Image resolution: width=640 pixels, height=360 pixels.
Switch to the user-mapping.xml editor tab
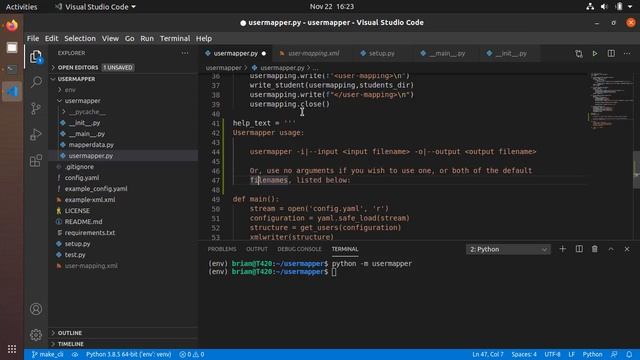click(313, 53)
